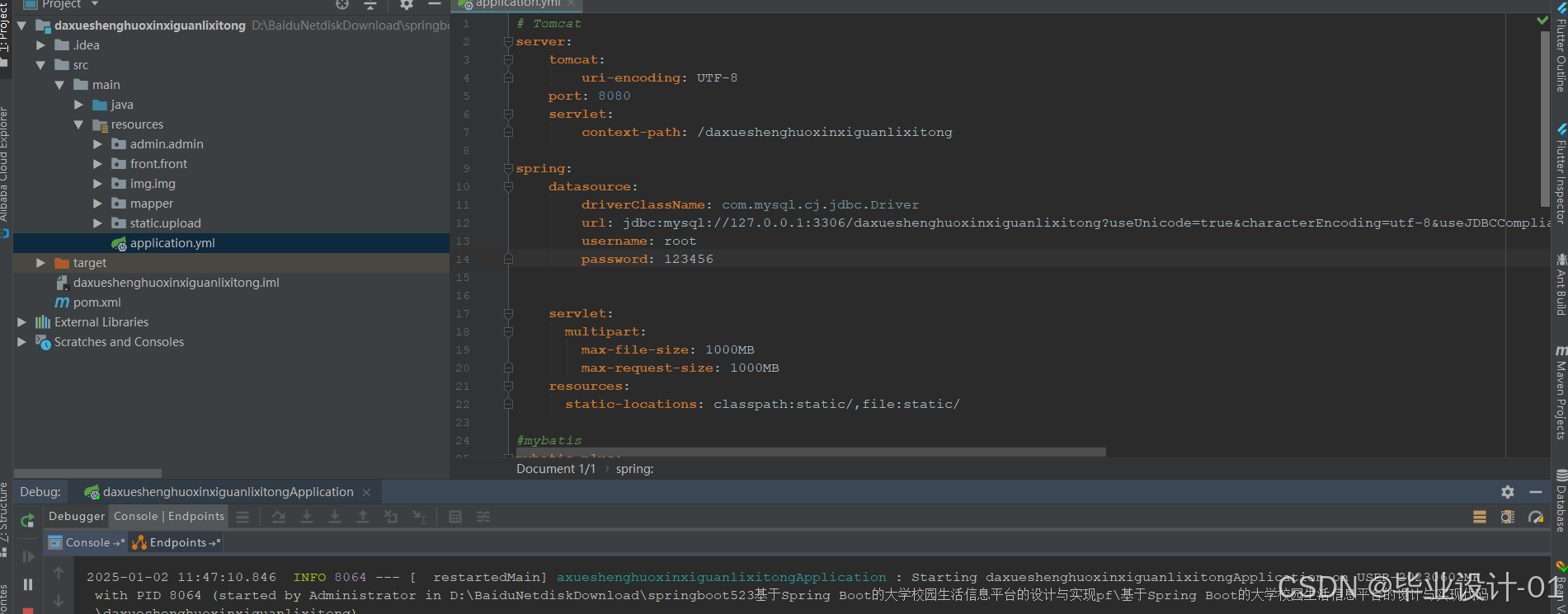The width and height of the screenshot is (1568, 614).
Task: Fold the multipart block on line 18
Action: pyautogui.click(x=508, y=332)
